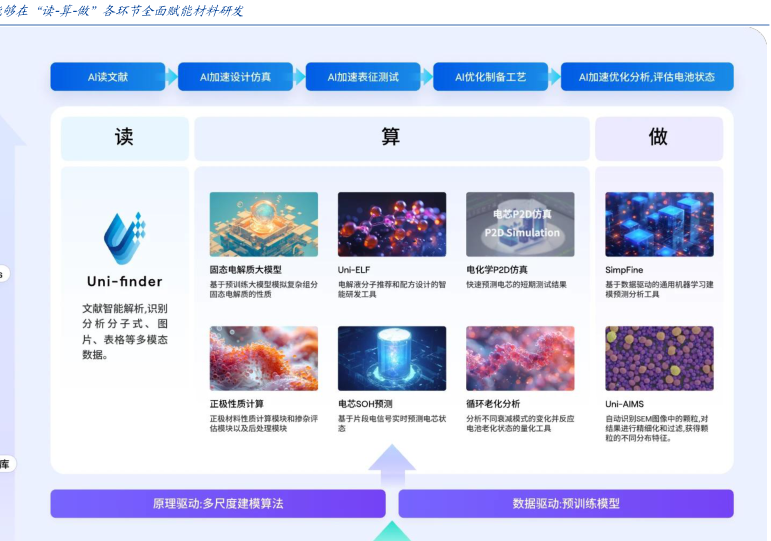
Task: Select the 算 column header
Action: (391, 138)
